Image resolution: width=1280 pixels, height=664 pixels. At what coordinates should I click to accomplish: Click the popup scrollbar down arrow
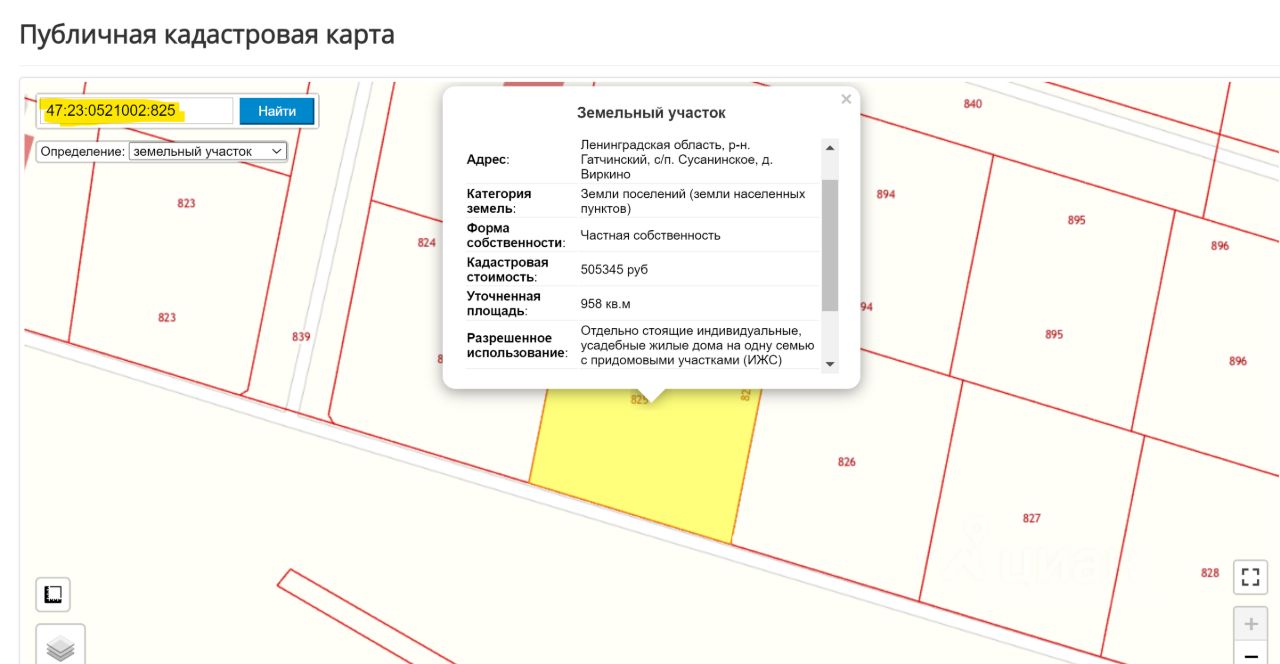pos(830,363)
